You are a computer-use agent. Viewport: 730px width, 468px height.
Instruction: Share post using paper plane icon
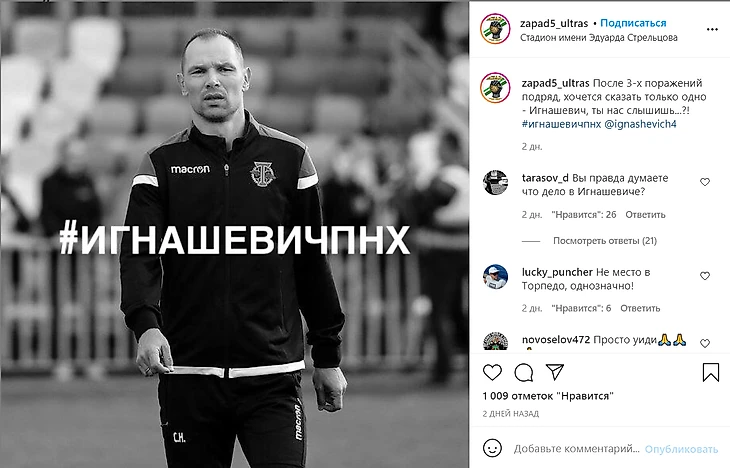(x=555, y=372)
